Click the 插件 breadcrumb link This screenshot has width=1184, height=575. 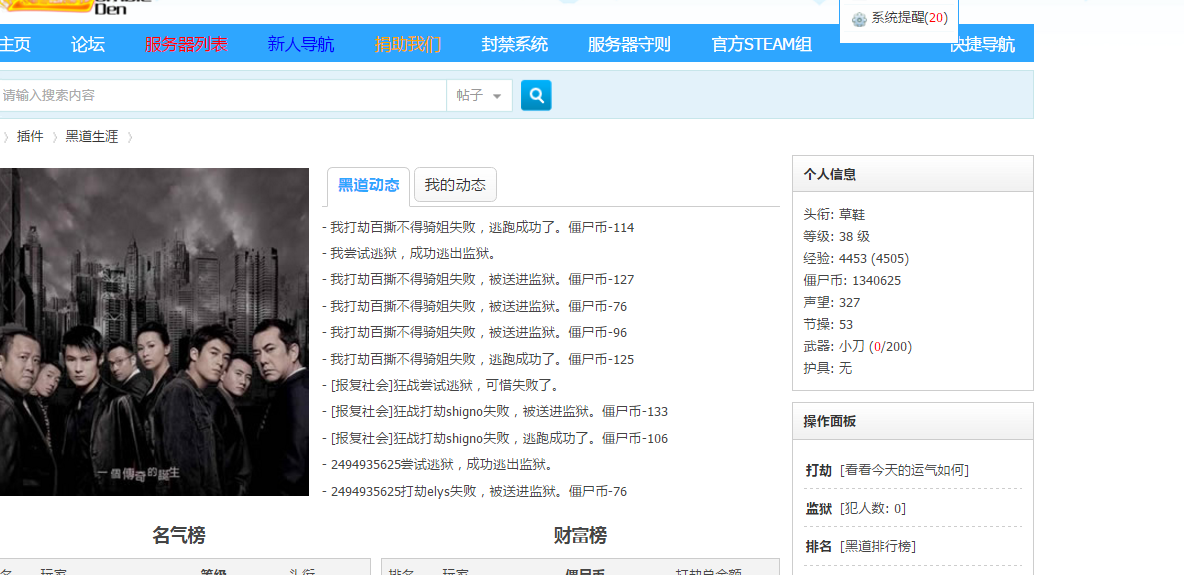tap(30, 137)
